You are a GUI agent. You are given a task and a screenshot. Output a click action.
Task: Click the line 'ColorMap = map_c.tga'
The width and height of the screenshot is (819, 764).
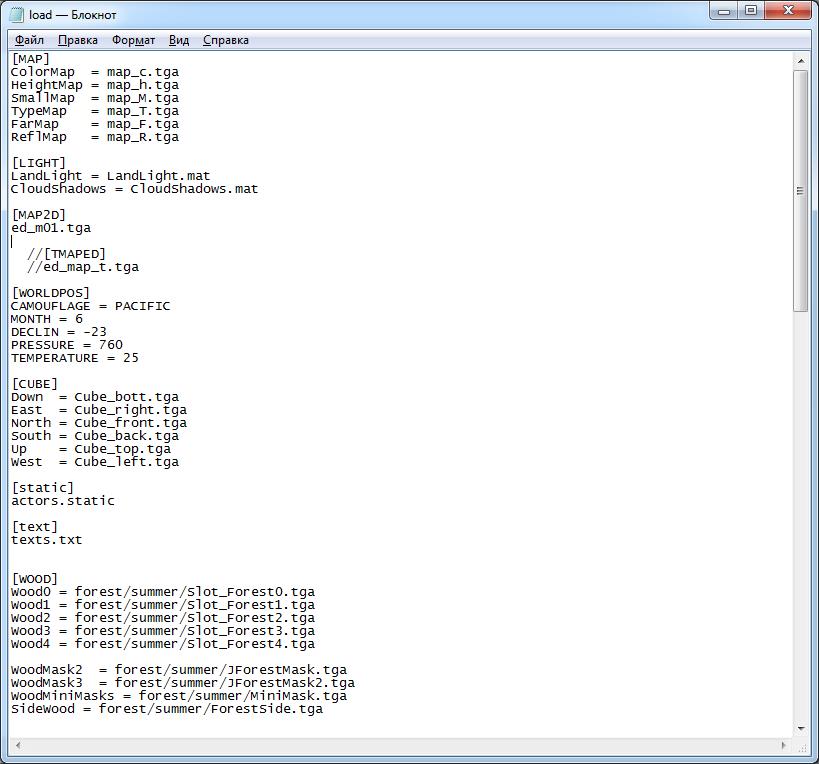[95, 72]
